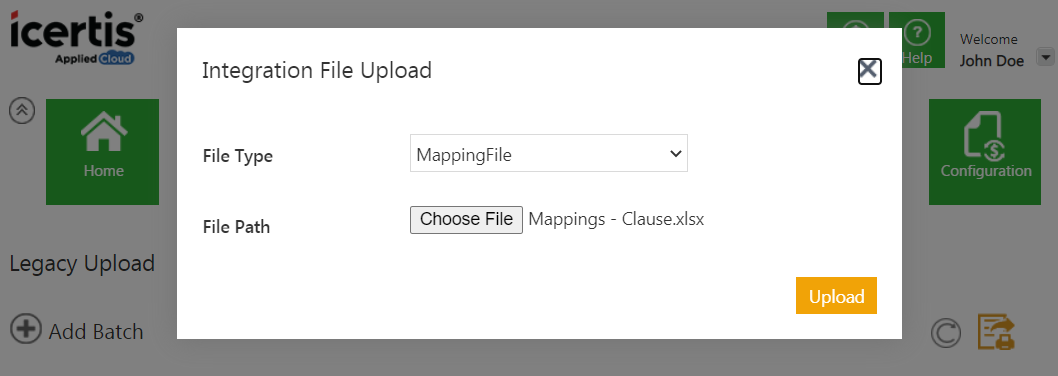Click the Legacy Upload heading

coord(82,263)
